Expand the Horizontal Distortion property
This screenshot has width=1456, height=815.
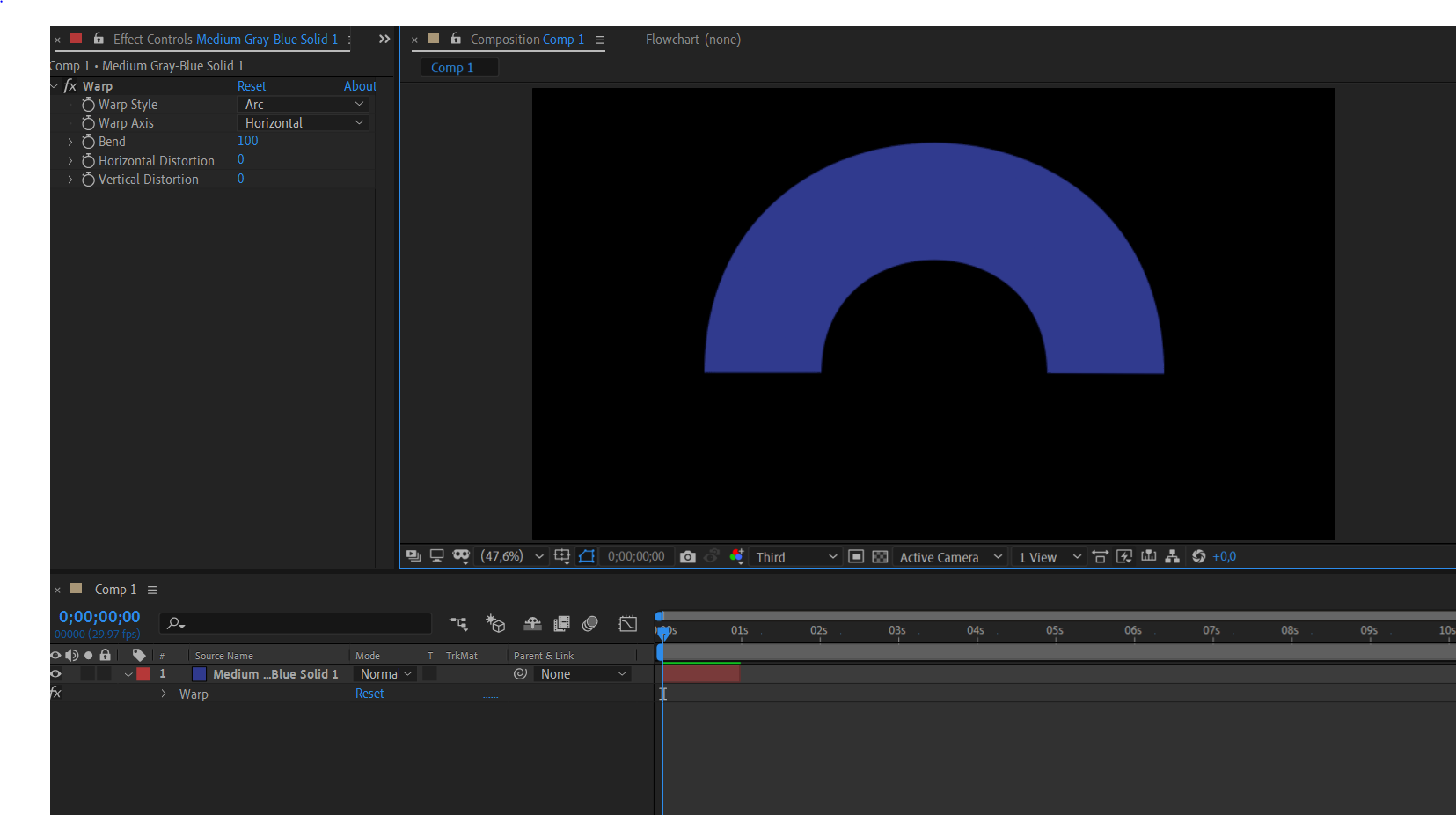pos(70,161)
